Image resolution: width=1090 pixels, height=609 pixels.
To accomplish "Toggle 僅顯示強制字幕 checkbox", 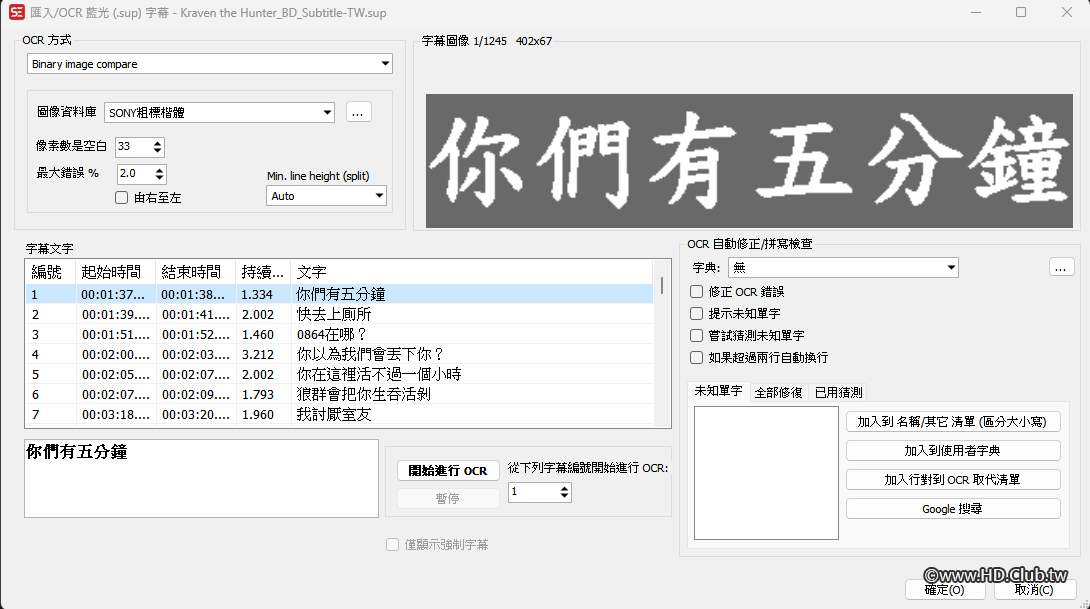I will pos(393,544).
